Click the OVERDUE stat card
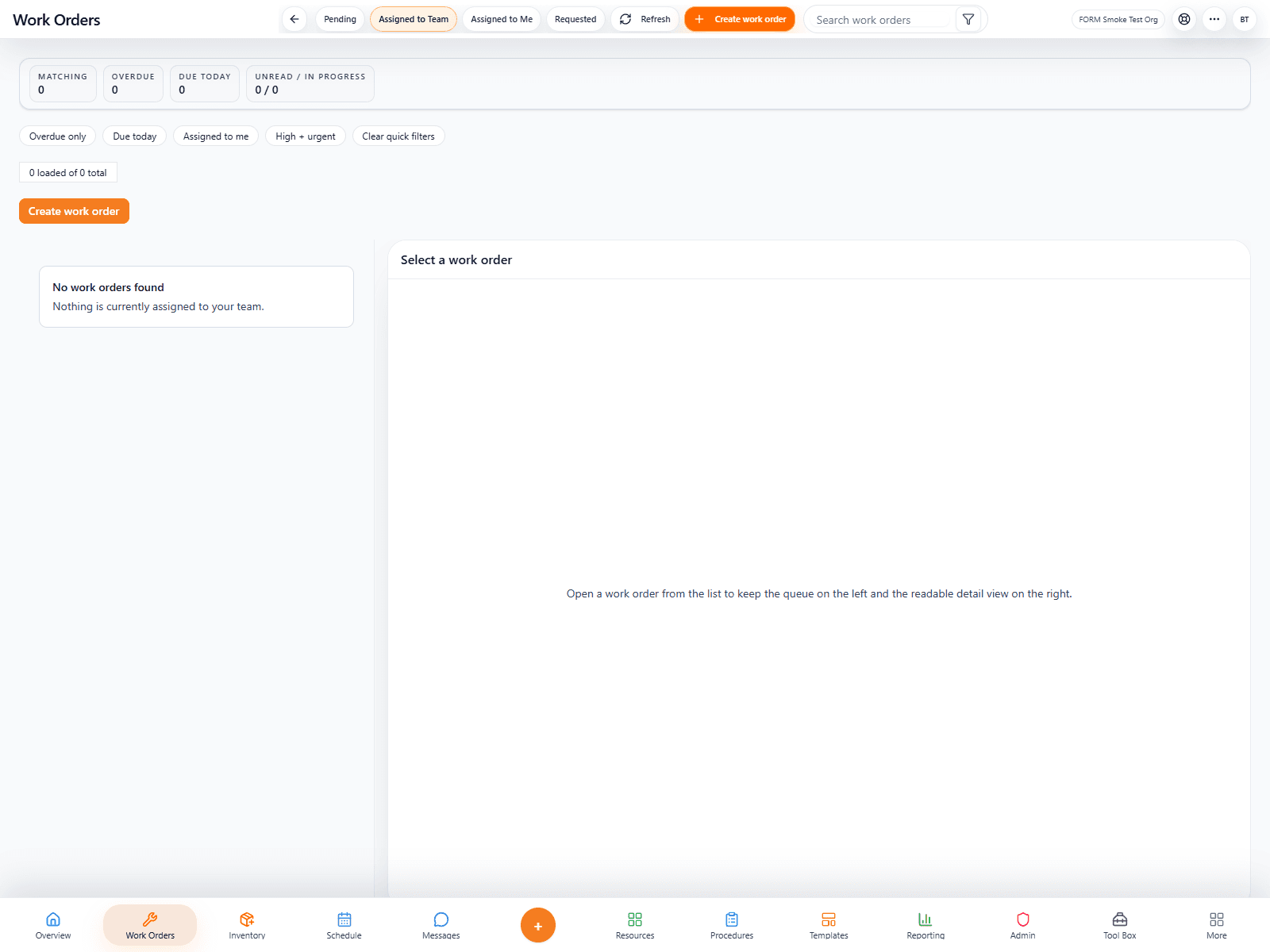The image size is (1270, 952). [x=133, y=83]
